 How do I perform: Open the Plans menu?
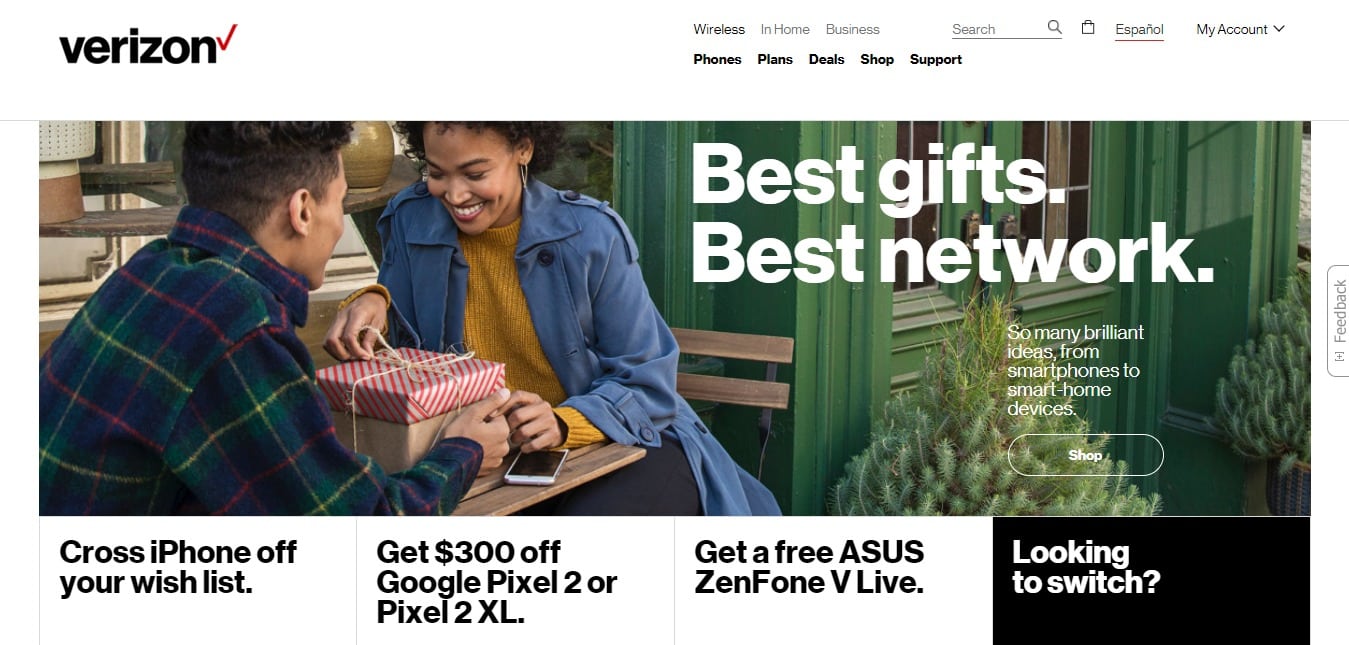pos(775,59)
